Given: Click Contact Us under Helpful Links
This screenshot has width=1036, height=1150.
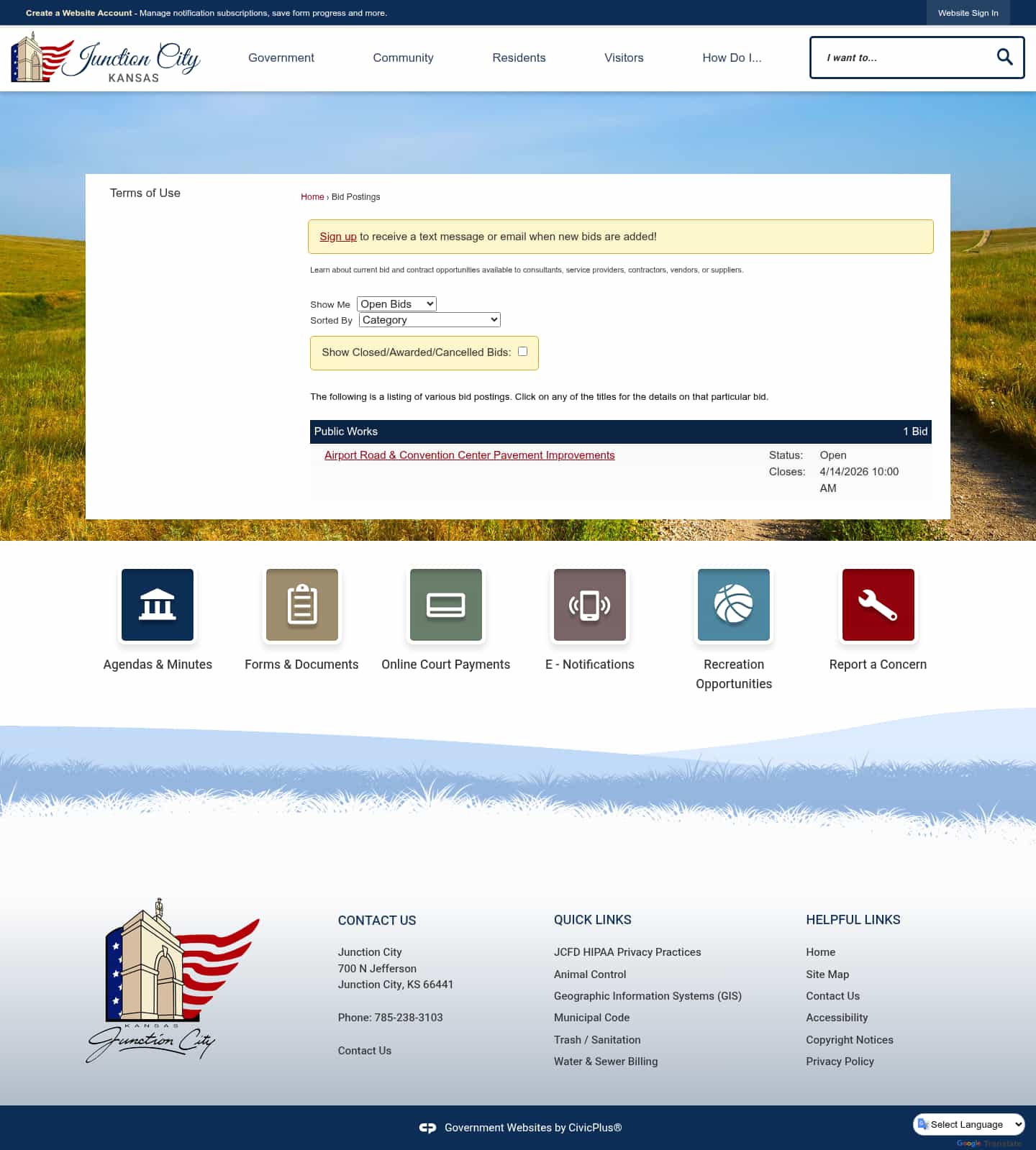Looking at the screenshot, I should (x=833, y=996).
